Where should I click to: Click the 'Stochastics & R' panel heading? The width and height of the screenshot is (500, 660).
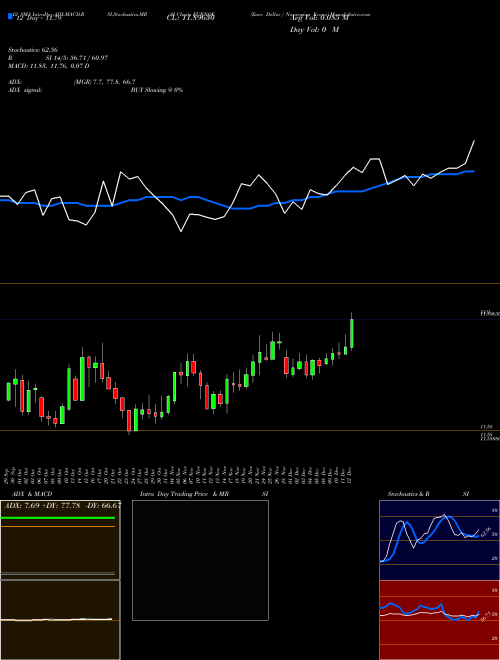click(408, 494)
